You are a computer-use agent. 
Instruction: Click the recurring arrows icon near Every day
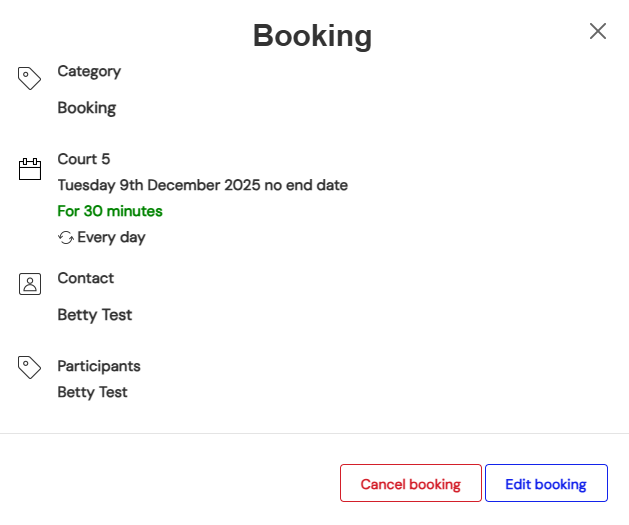coord(66,238)
